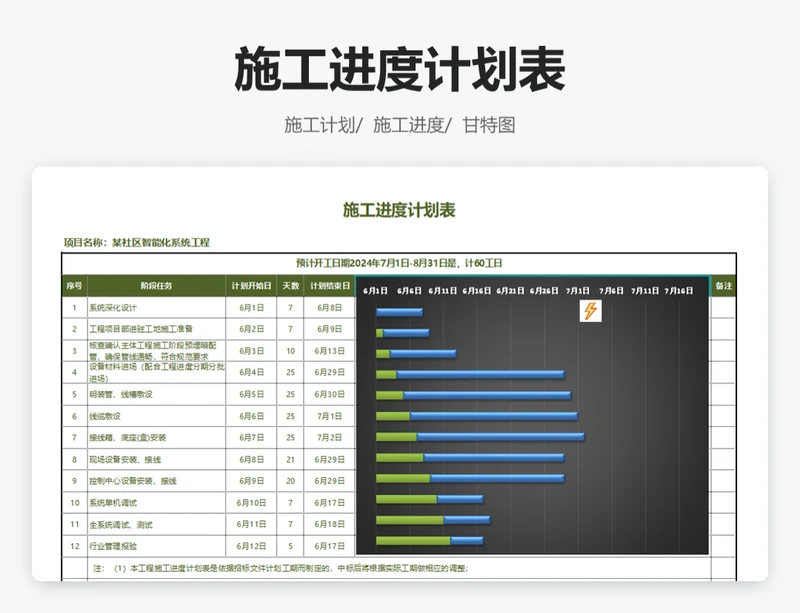800x613 pixels.
Task: Click the blue Gantt bar for task 7
Action: [501, 437]
